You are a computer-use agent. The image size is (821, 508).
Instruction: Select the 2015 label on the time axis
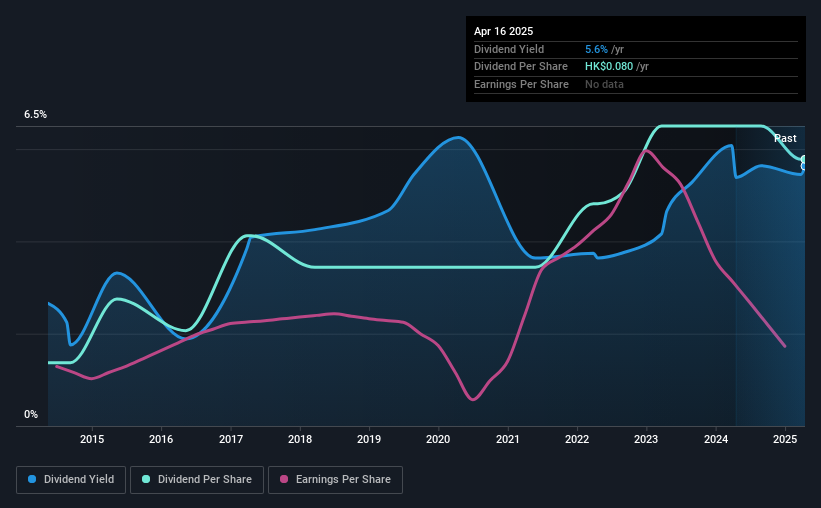(x=92, y=439)
